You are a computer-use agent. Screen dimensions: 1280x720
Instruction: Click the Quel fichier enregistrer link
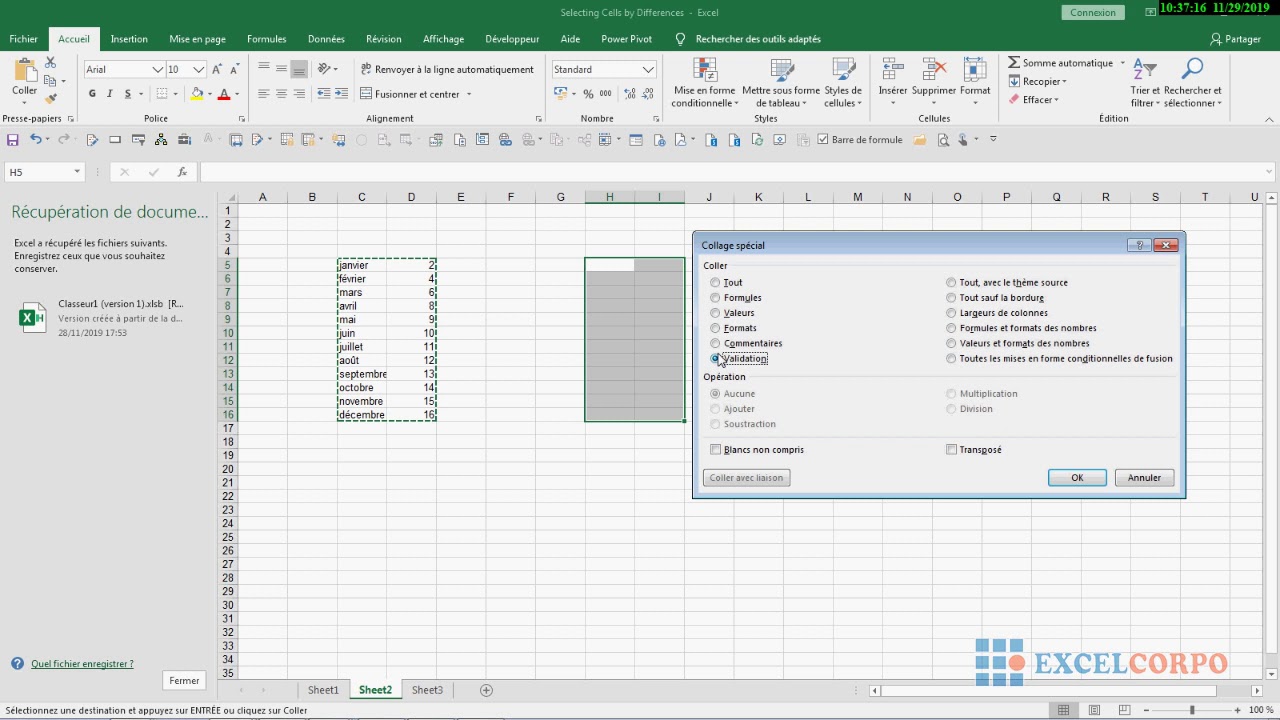[x=82, y=664]
